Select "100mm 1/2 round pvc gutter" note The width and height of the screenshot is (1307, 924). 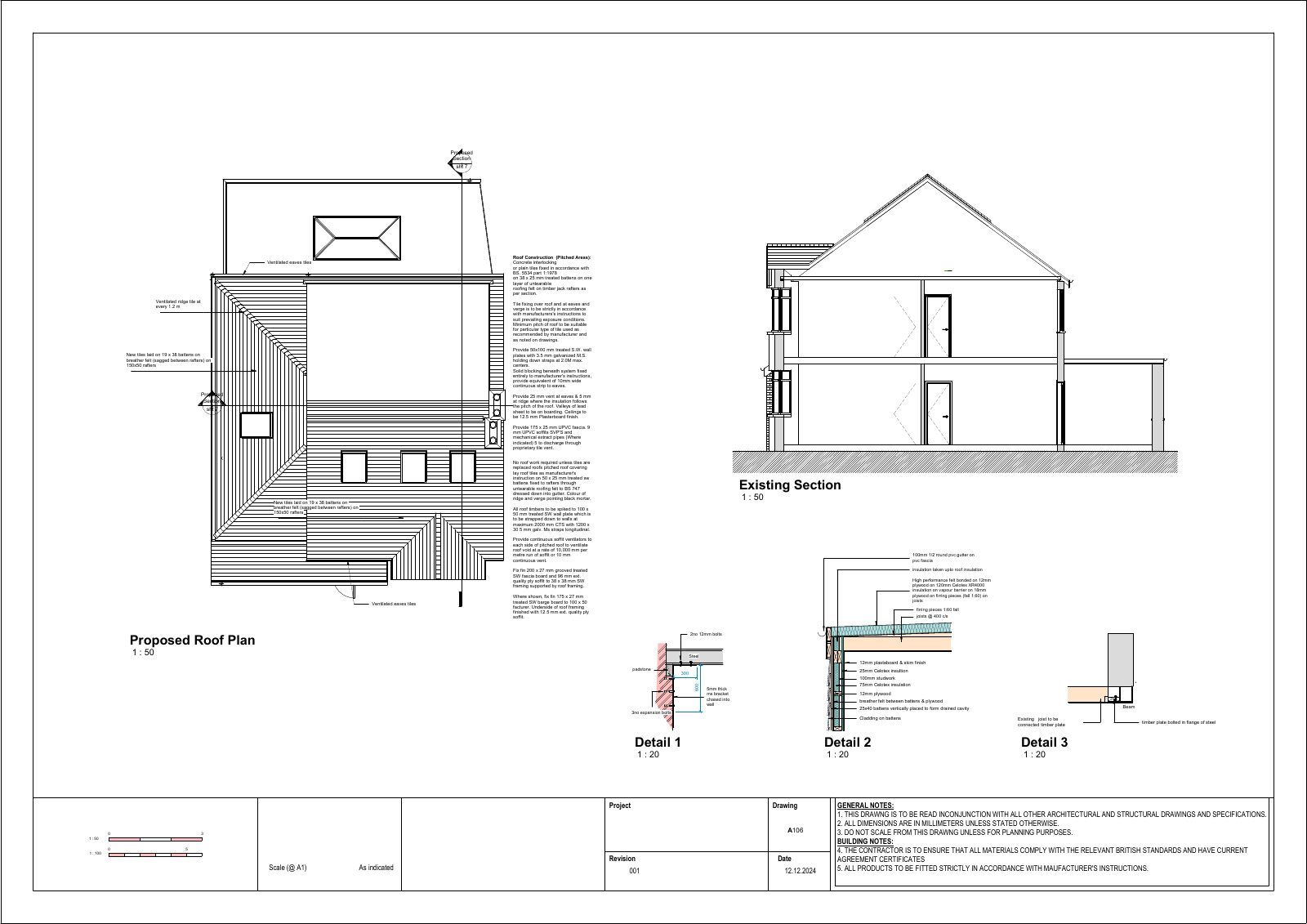[x=943, y=558]
